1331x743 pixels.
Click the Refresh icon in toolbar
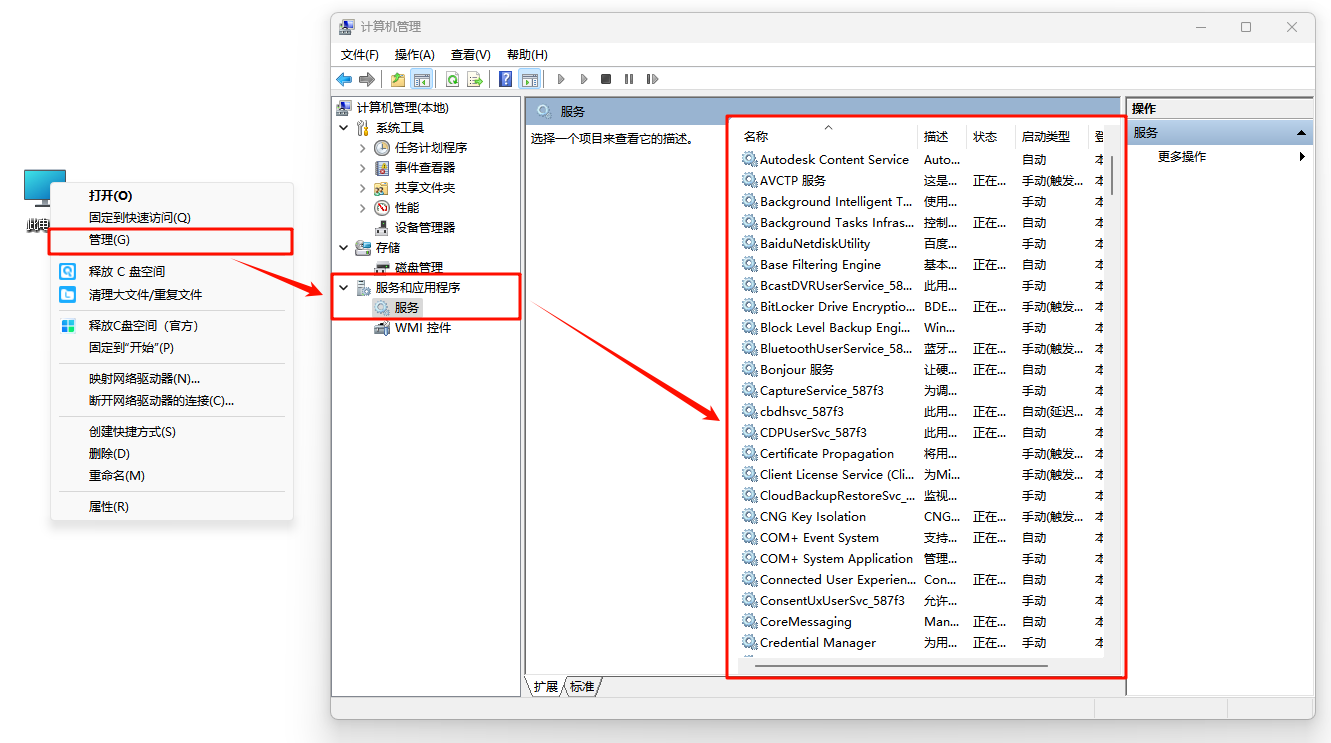coord(452,79)
